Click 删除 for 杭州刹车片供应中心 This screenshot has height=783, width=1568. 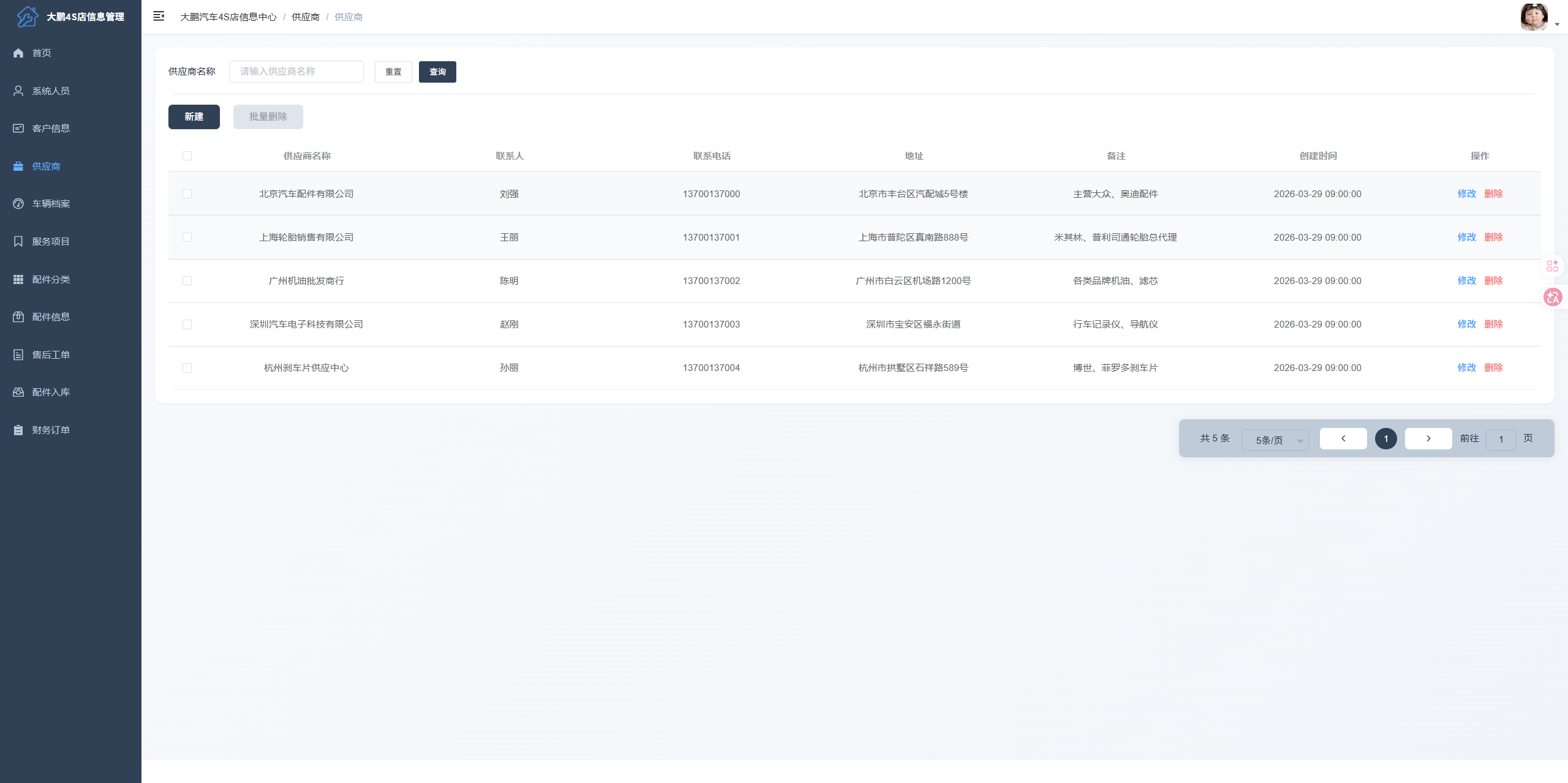pos(1494,368)
